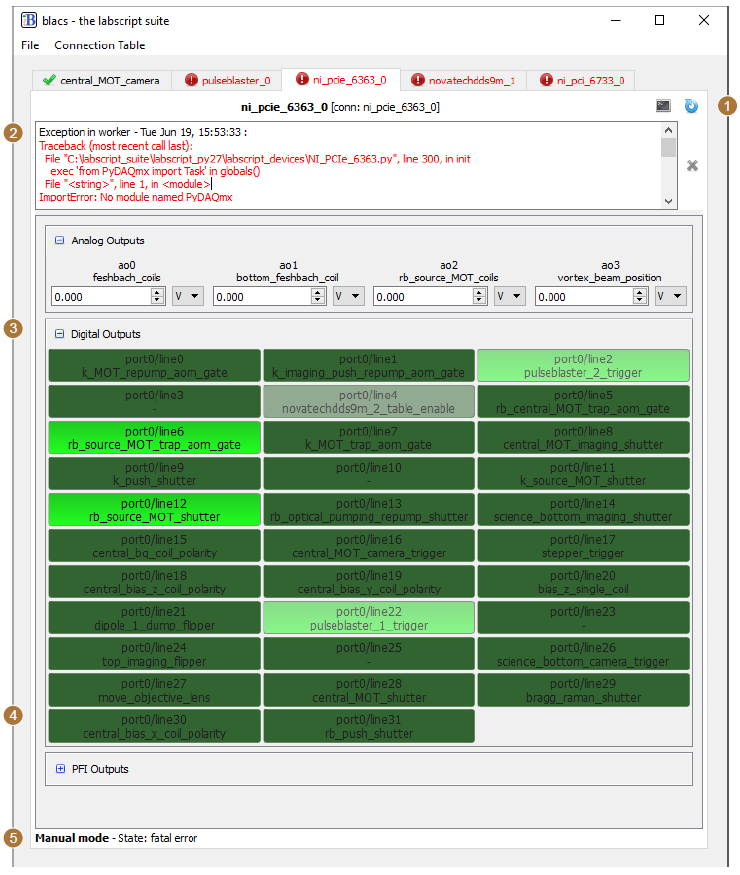
Task: Open the ao3 vortex_beam_position unit dropdown
Action: pyautogui.click(x=670, y=296)
